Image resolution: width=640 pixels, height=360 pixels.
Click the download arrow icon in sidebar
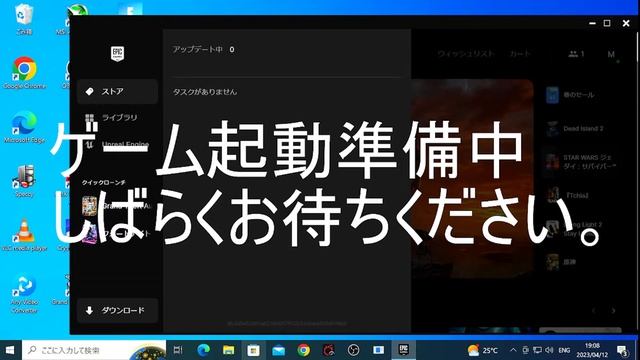point(89,310)
